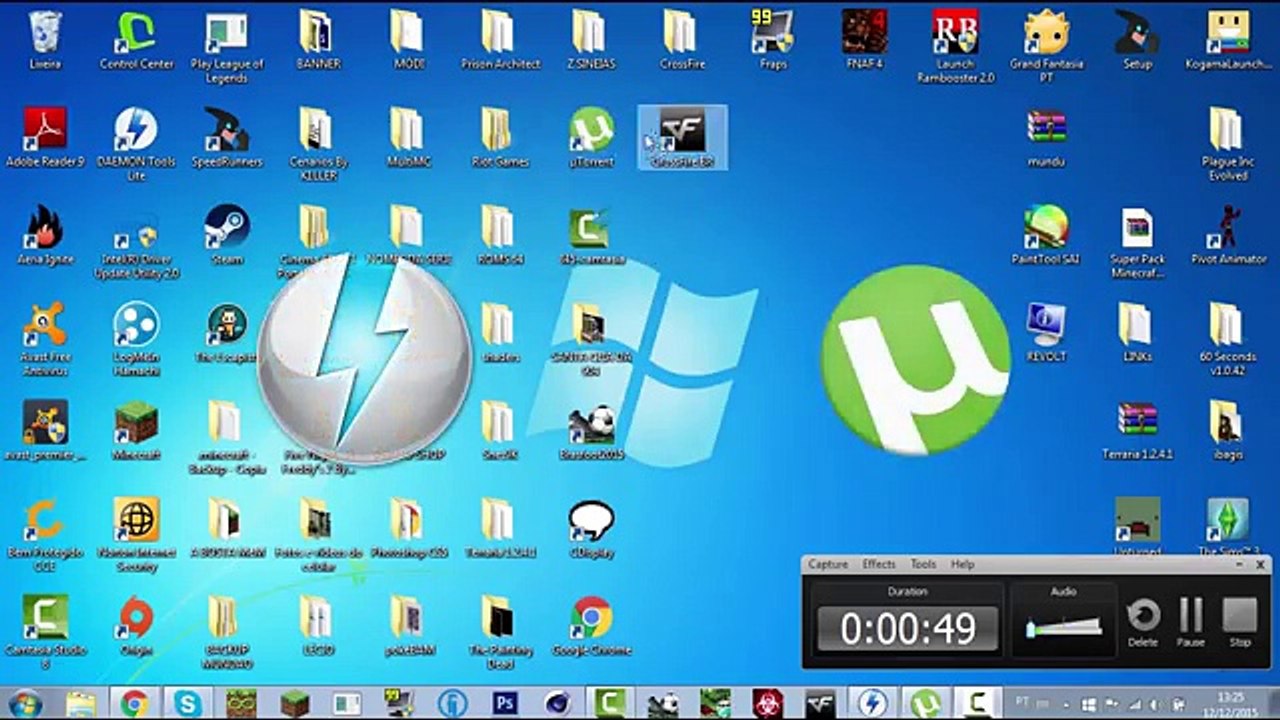The width and height of the screenshot is (1280, 720).
Task: Select the highlighted CrossFire BR shortcut
Action: coord(682,137)
